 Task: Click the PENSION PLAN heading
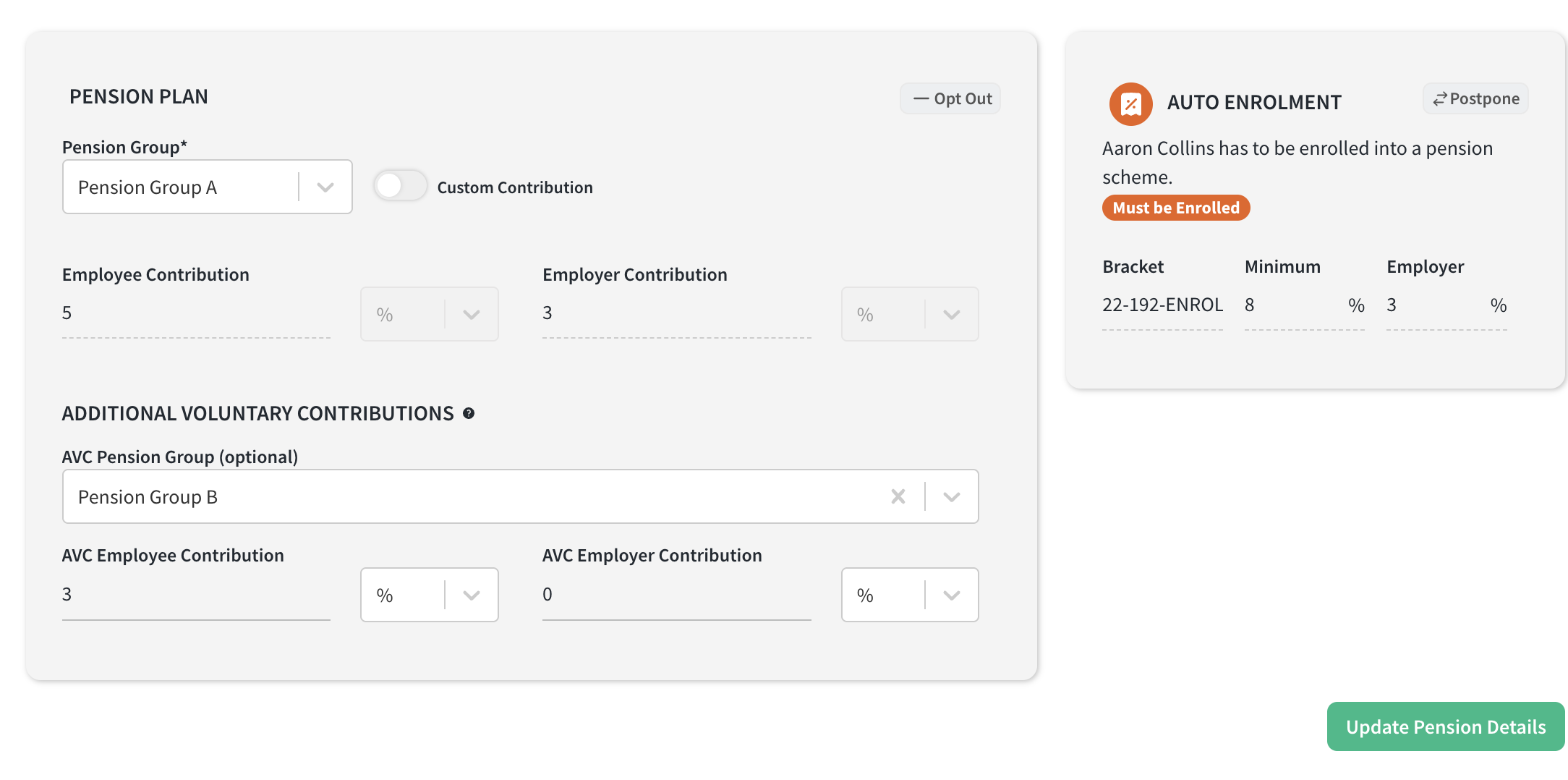[x=139, y=96]
